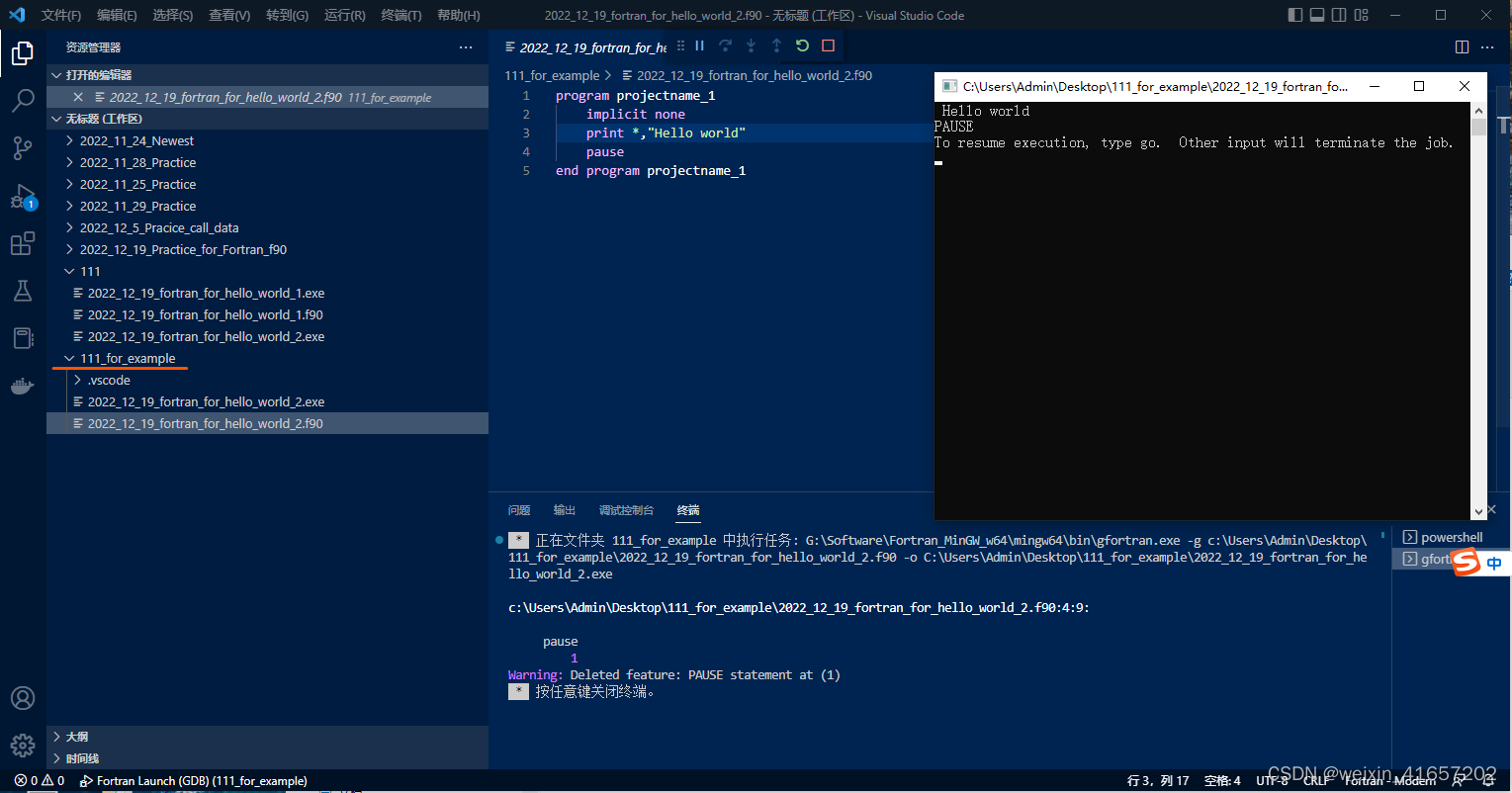The width and height of the screenshot is (1512, 793).
Task: Open the Search view in activity bar
Action: tap(23, 100)
